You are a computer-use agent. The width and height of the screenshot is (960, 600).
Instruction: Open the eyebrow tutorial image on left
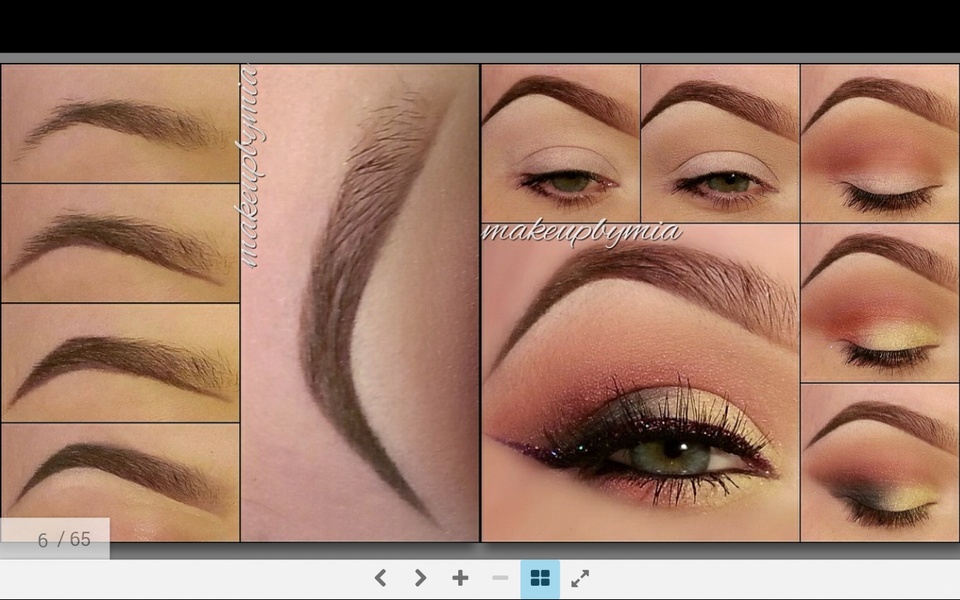[x=240, y=303]
